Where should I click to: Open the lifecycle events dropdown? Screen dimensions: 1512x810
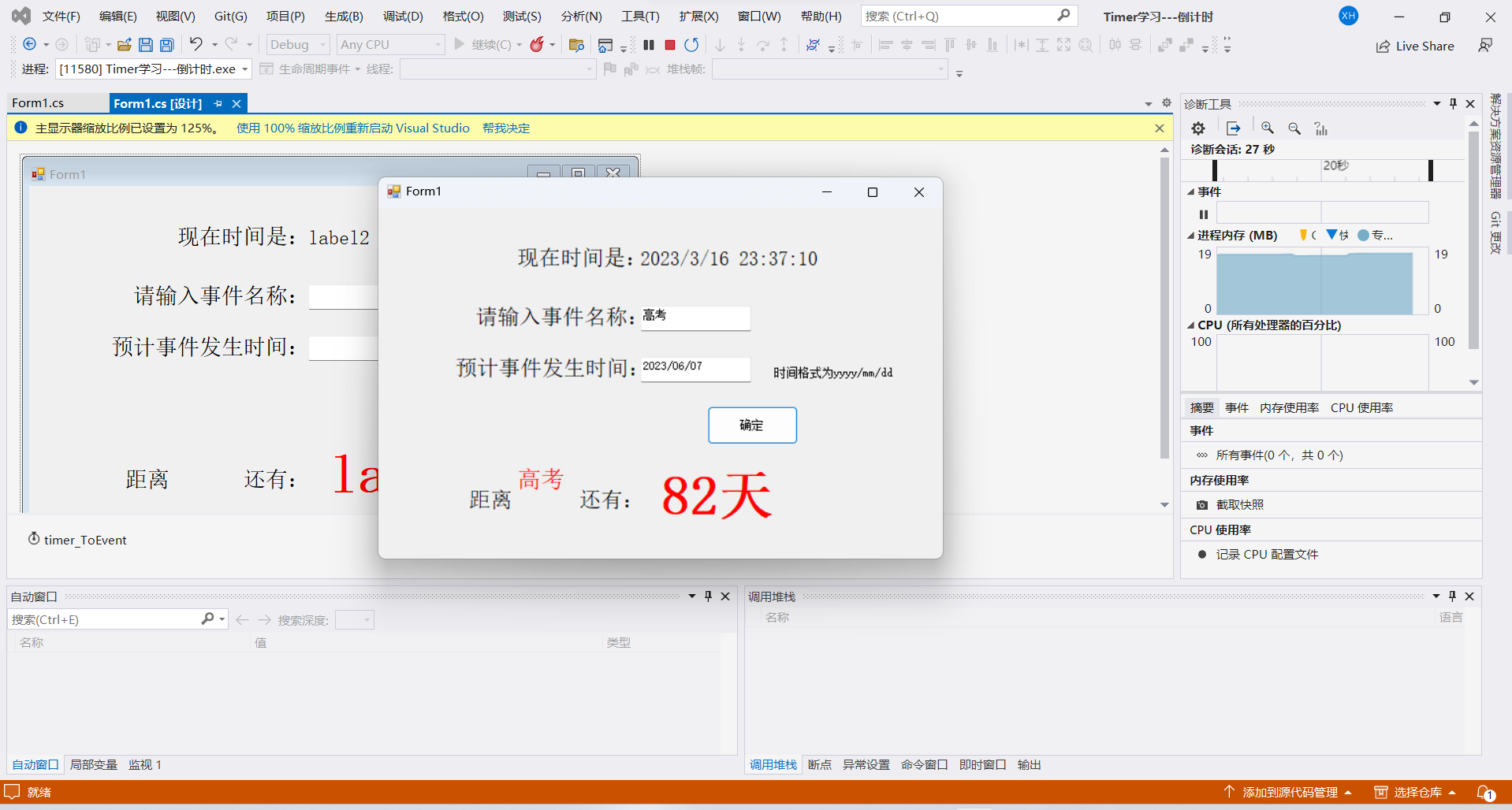(310, 69)
